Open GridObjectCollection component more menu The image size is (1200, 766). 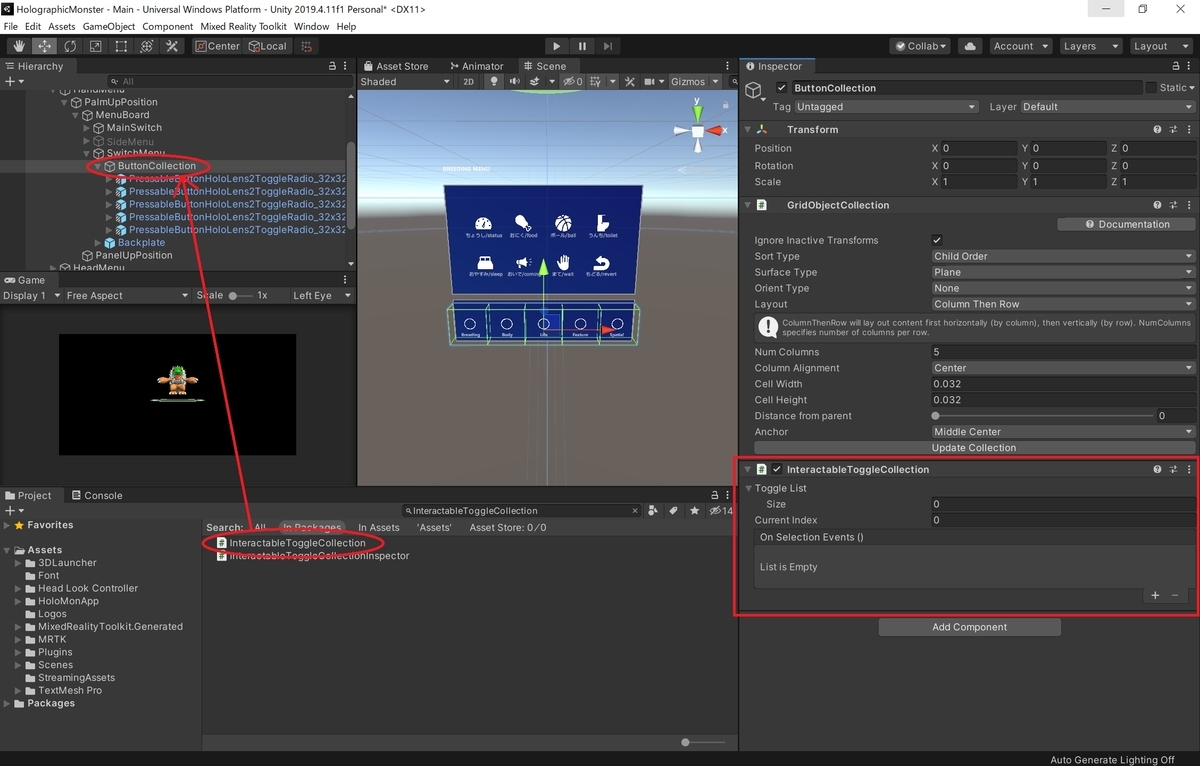coord(1189,205)
